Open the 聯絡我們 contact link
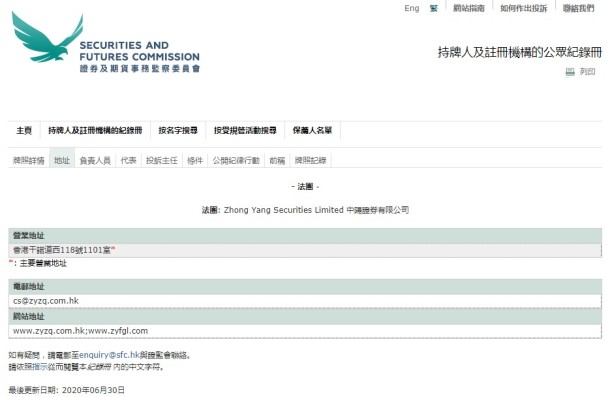610x397 pixels. pos(578,8)
